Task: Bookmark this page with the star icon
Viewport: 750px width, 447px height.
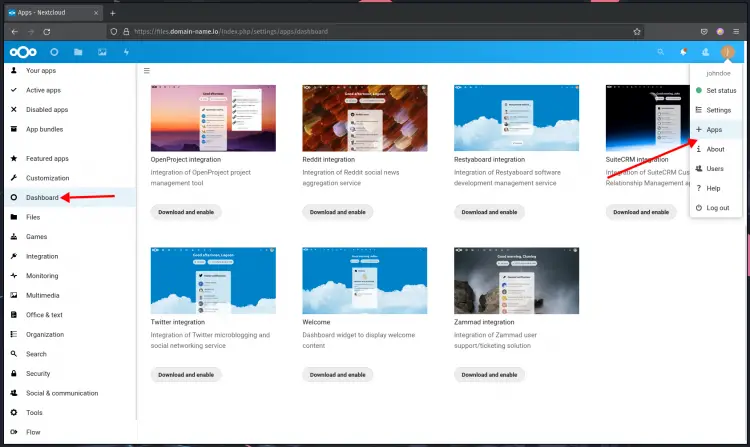Action: pos(637,32)
